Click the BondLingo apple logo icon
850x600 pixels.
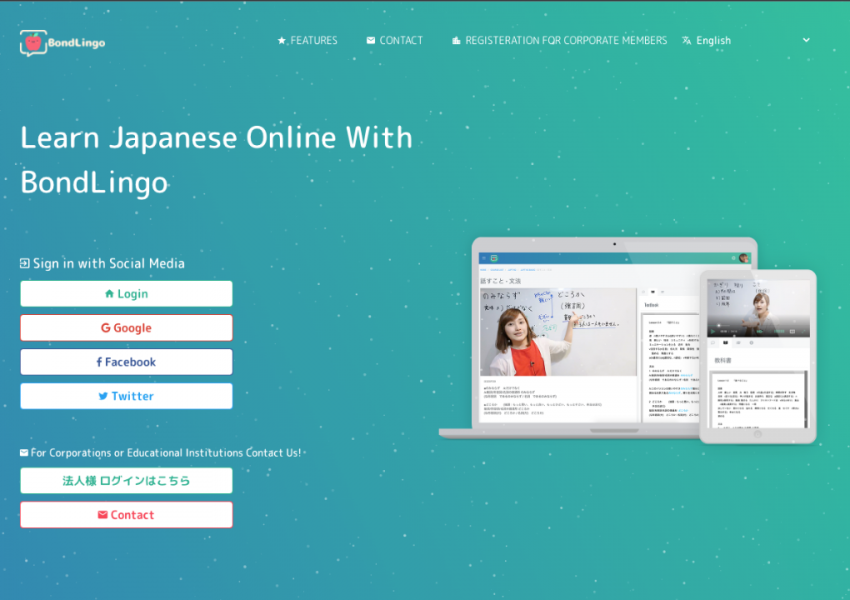tap(34, 42)
